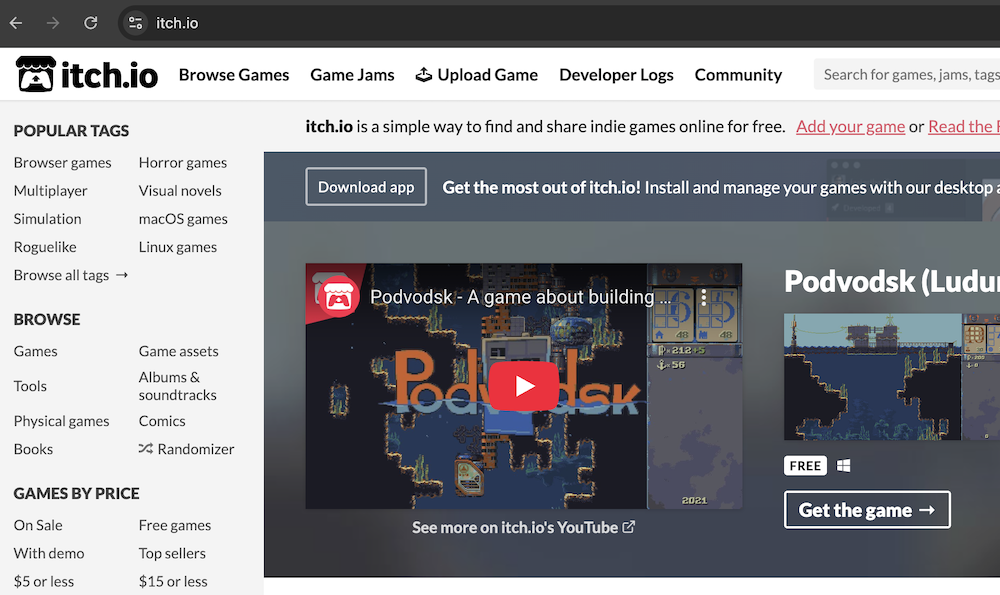The height and width of the screenshot is (595, 1000).
Task: Click the Download app button
Action: point(366,187)
